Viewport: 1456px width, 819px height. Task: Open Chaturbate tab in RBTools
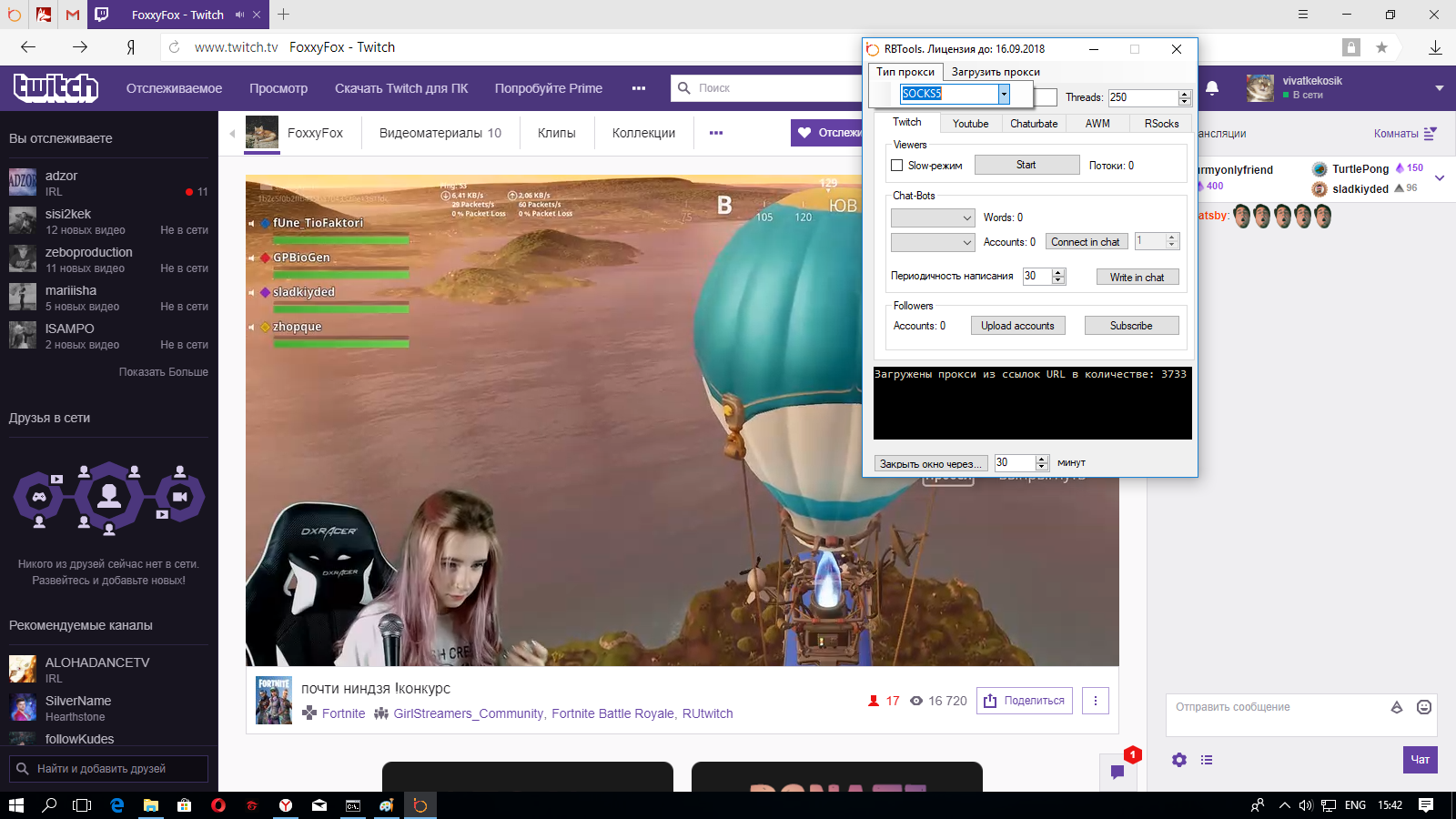click(x=1034, y=124)
